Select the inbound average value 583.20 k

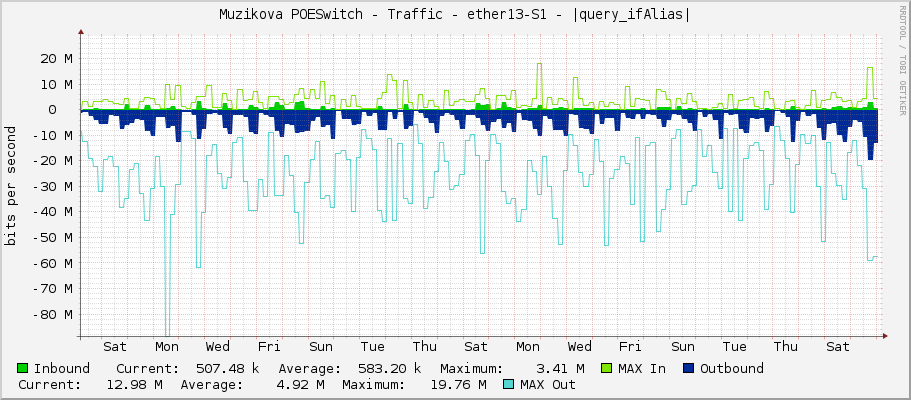coord(390,369)
